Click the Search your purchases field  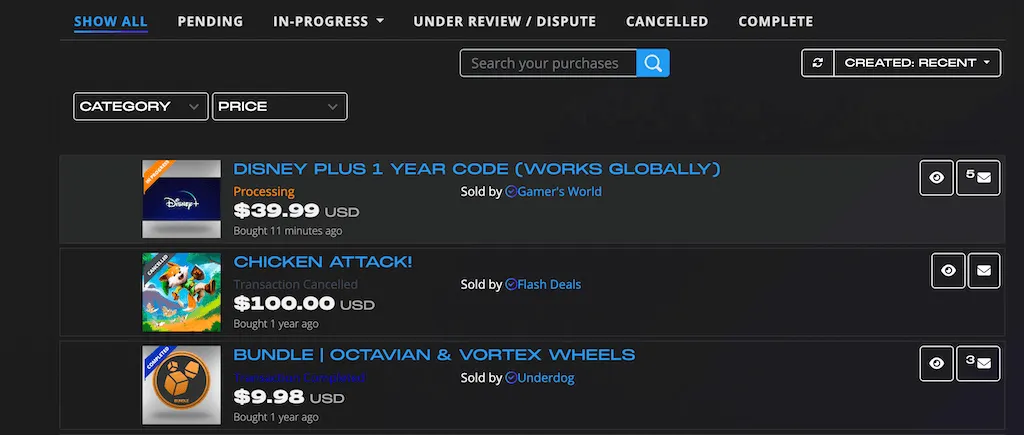tap(548, 63)
